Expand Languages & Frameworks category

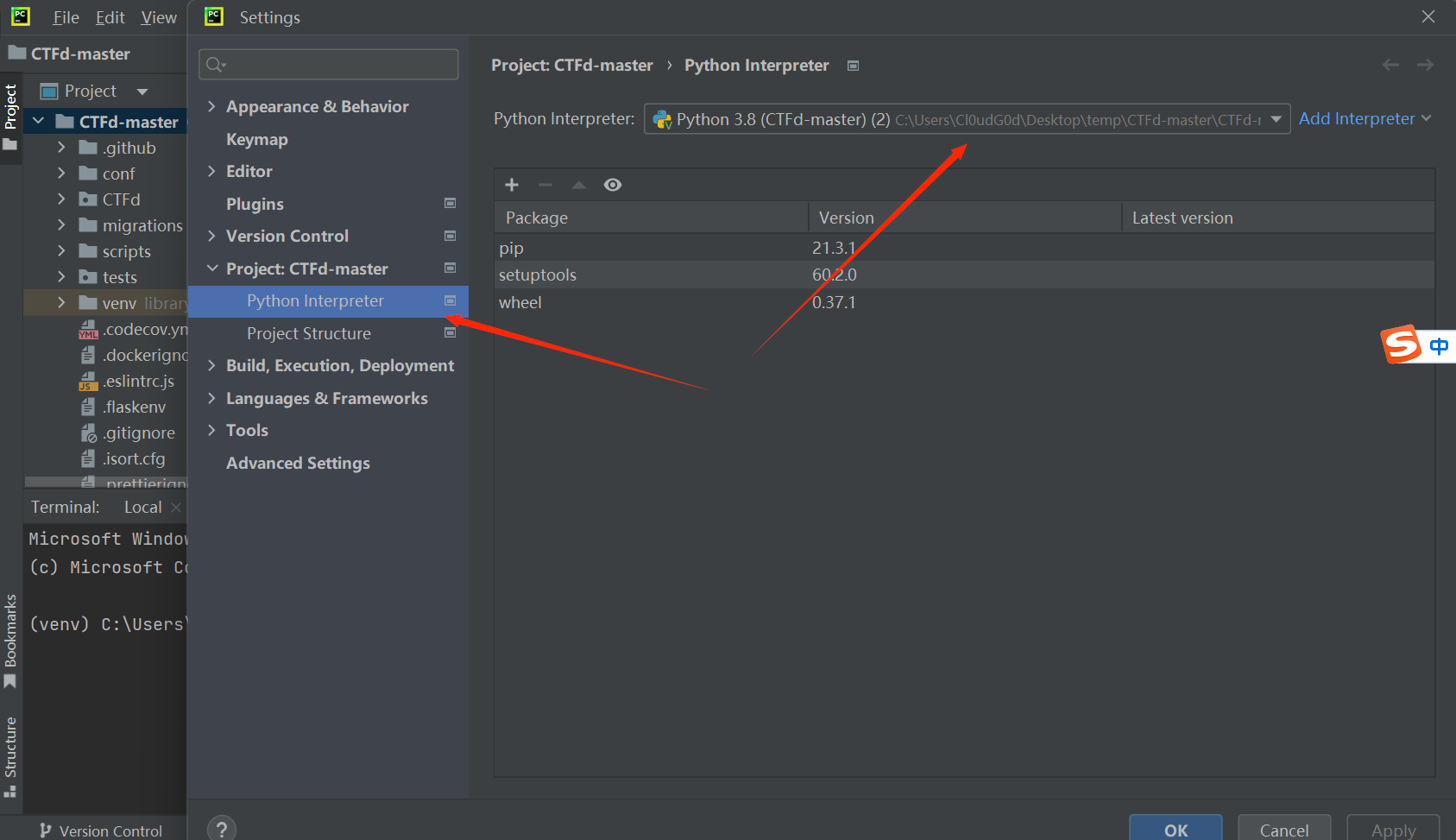(x=211, y=398)
